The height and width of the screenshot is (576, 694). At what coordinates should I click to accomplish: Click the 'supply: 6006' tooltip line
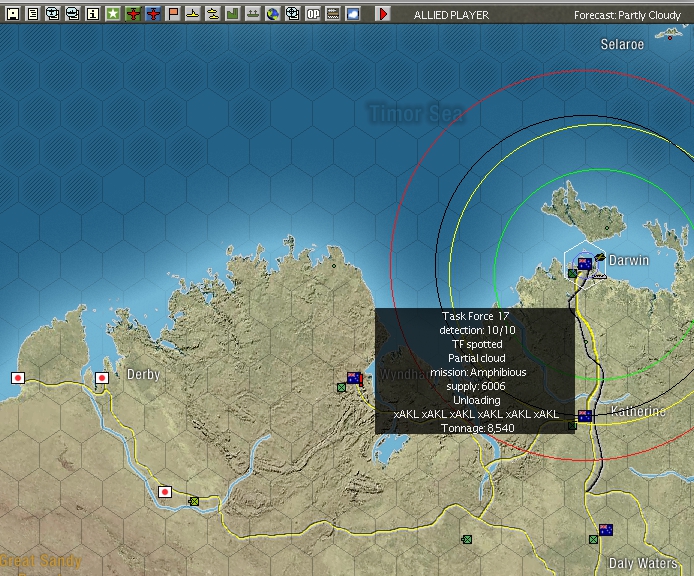475,386
